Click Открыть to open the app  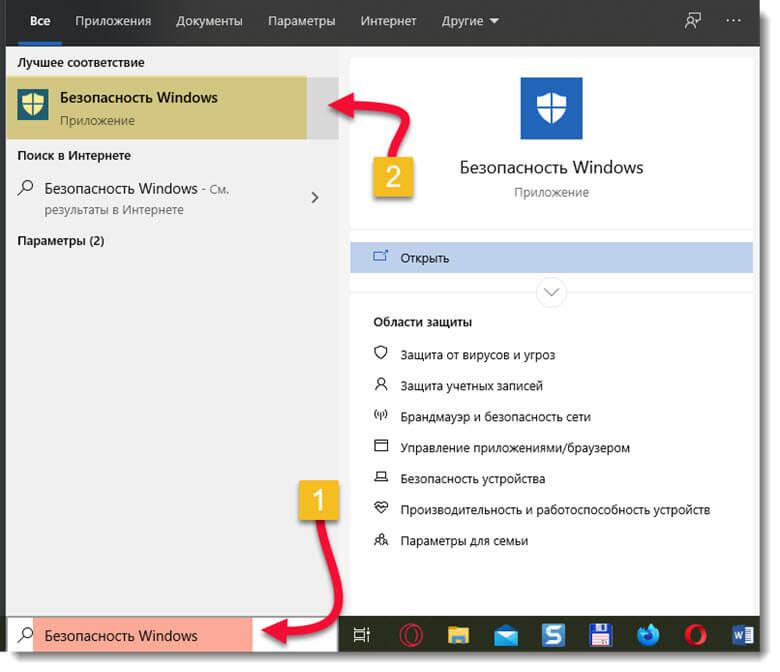tap(551, 258)
